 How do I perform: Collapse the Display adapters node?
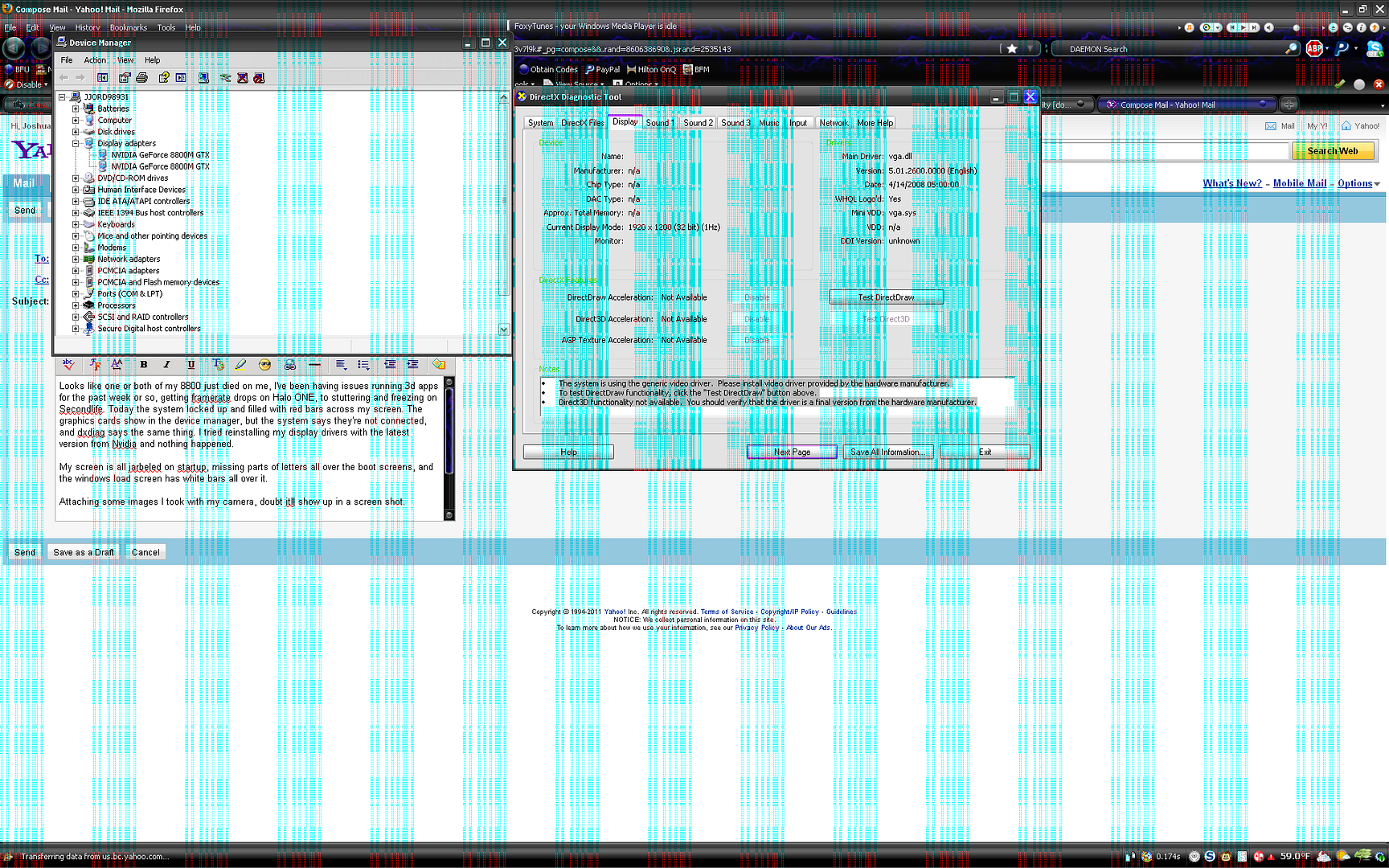[76, 144]
